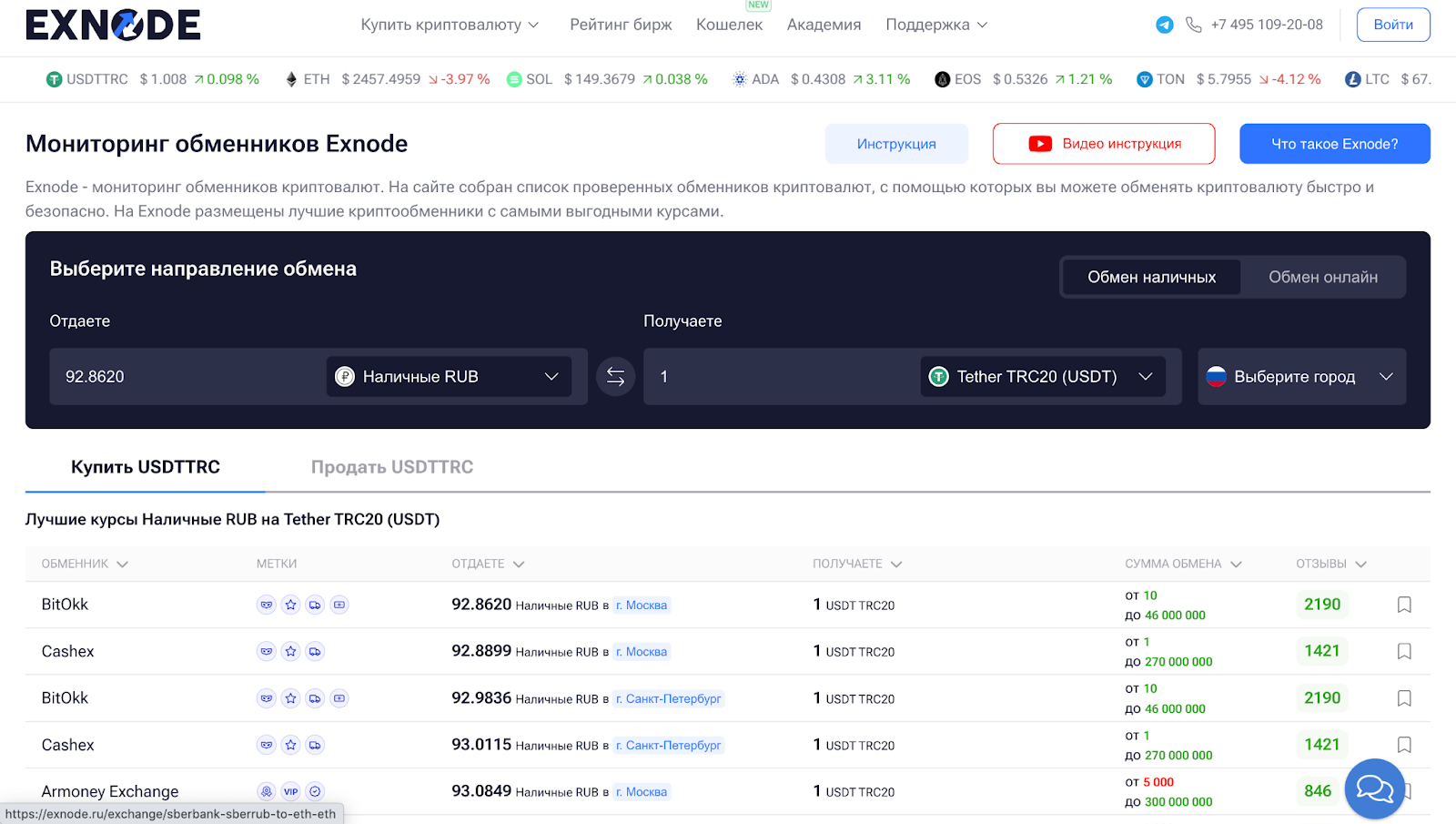Click the Что такое Exnode? button
Screen dimensions: 1456x824
(1335, 144)
